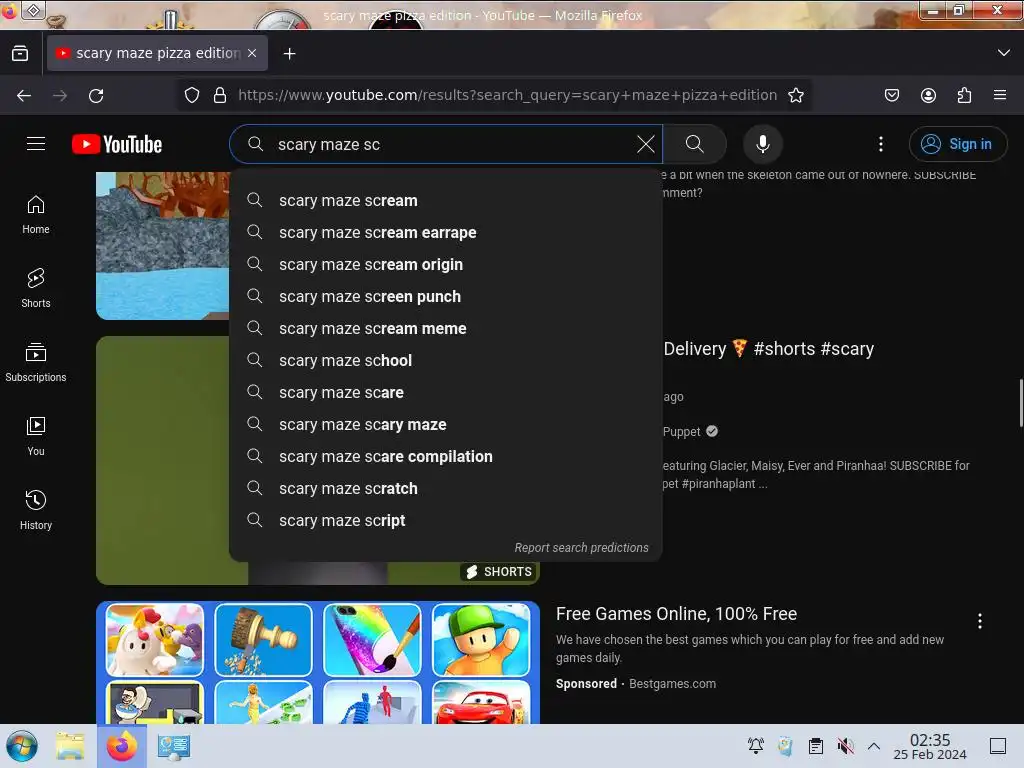Reload the page with refresh button

tap(96, 95)
